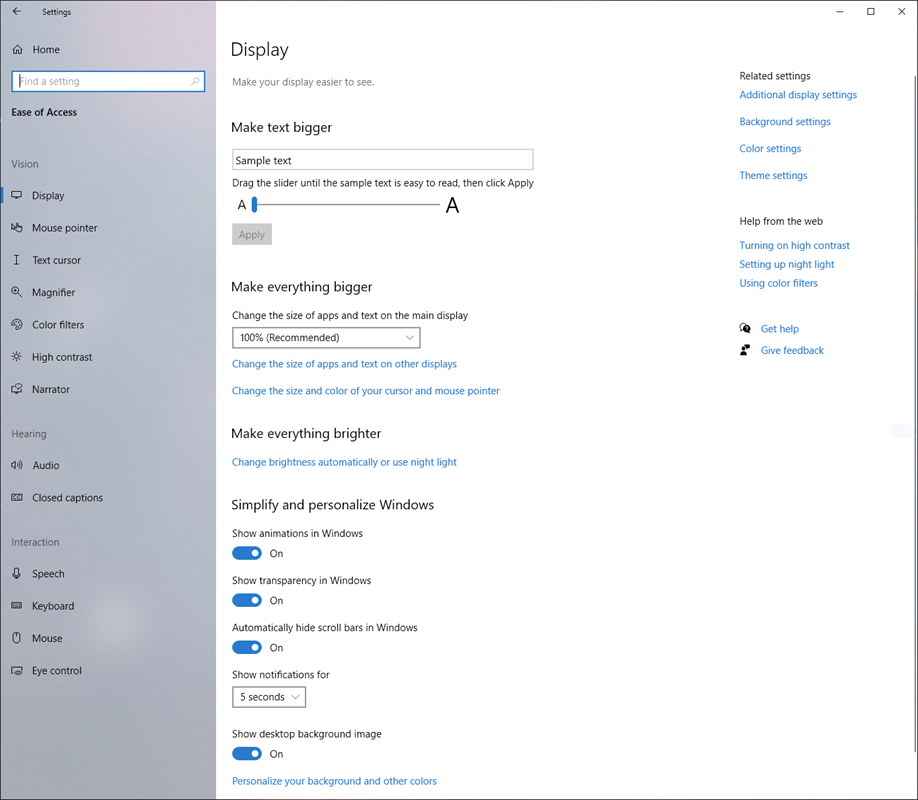
Task: Expand the 5 seconds notification dropdown
Action: pos(268,697)
